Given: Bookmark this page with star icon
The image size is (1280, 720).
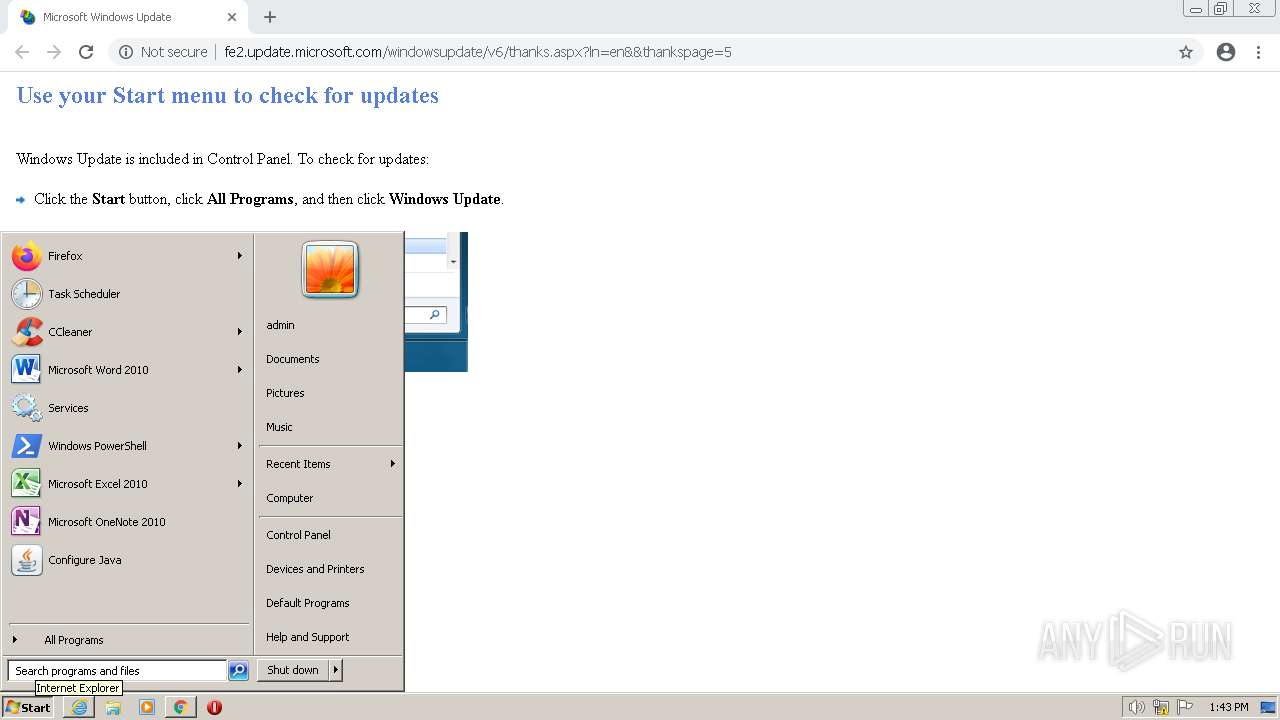Looking at the screenshot, I should point(1186,52).
